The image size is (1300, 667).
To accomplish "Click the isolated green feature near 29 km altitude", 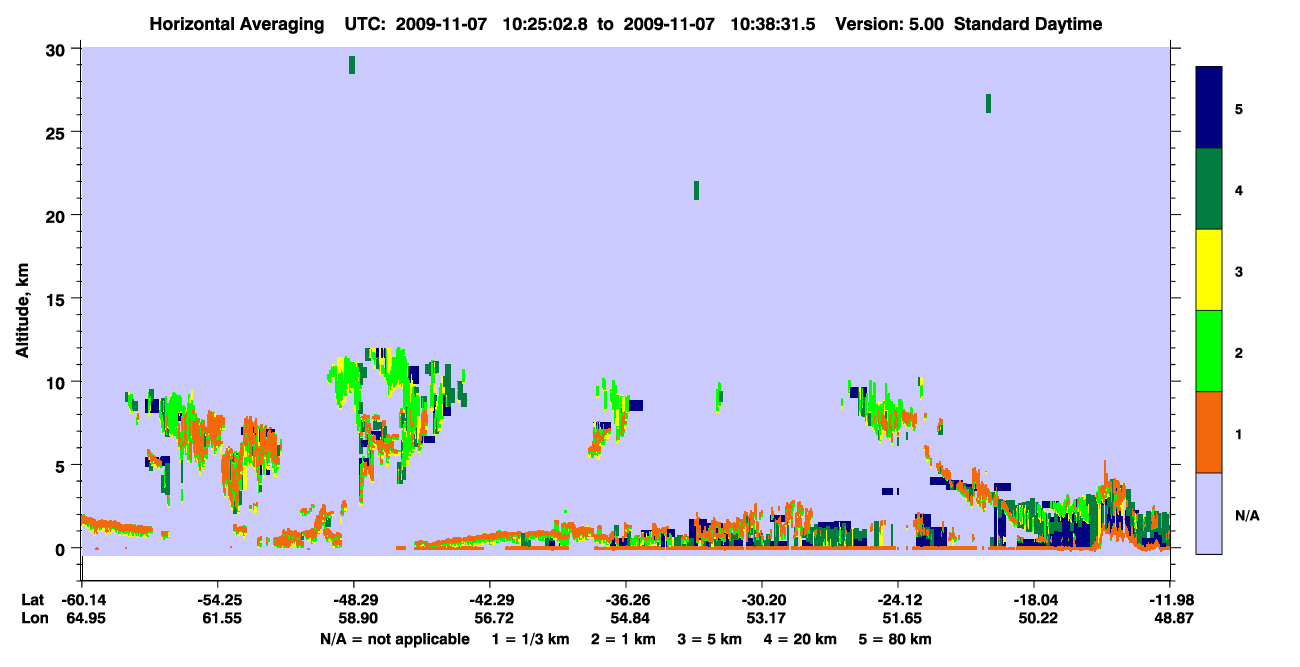I will (x=352, y=65).
